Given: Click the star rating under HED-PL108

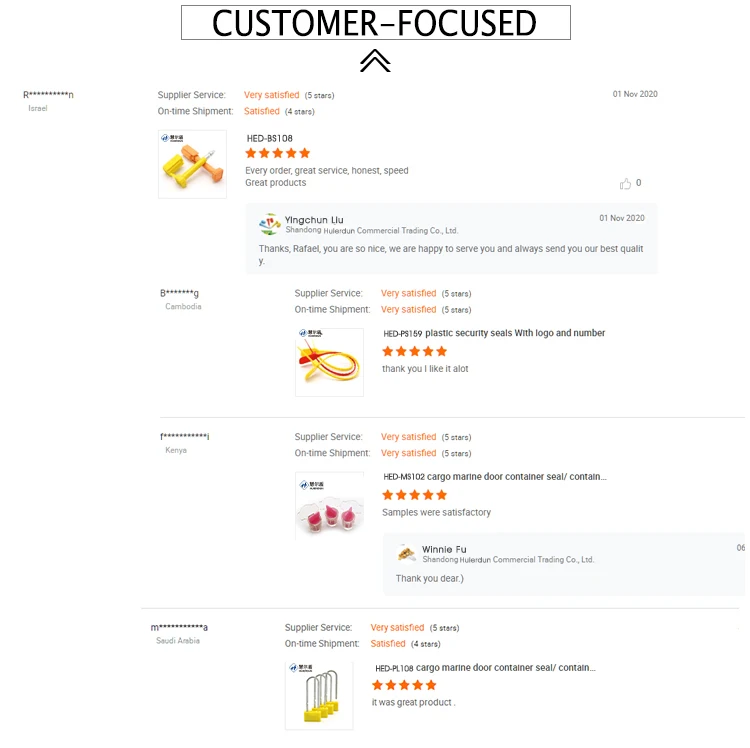Looking at the screenshot, I should point(404,685).
